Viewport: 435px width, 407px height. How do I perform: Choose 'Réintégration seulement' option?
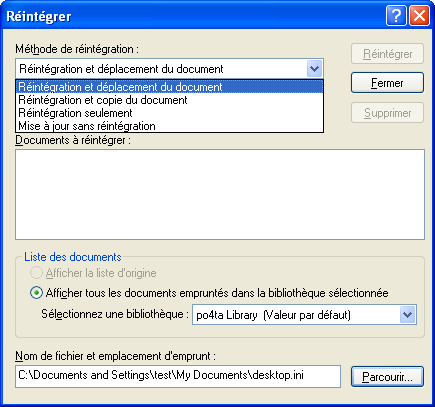pos(169,113)
